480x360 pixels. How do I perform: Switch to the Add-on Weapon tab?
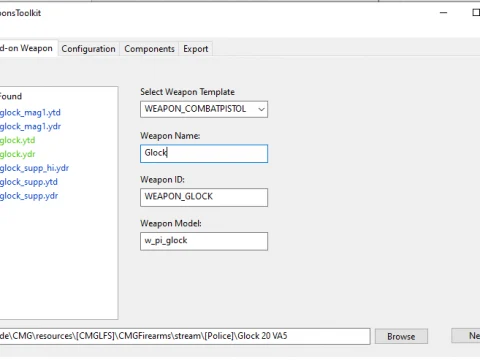28,48
